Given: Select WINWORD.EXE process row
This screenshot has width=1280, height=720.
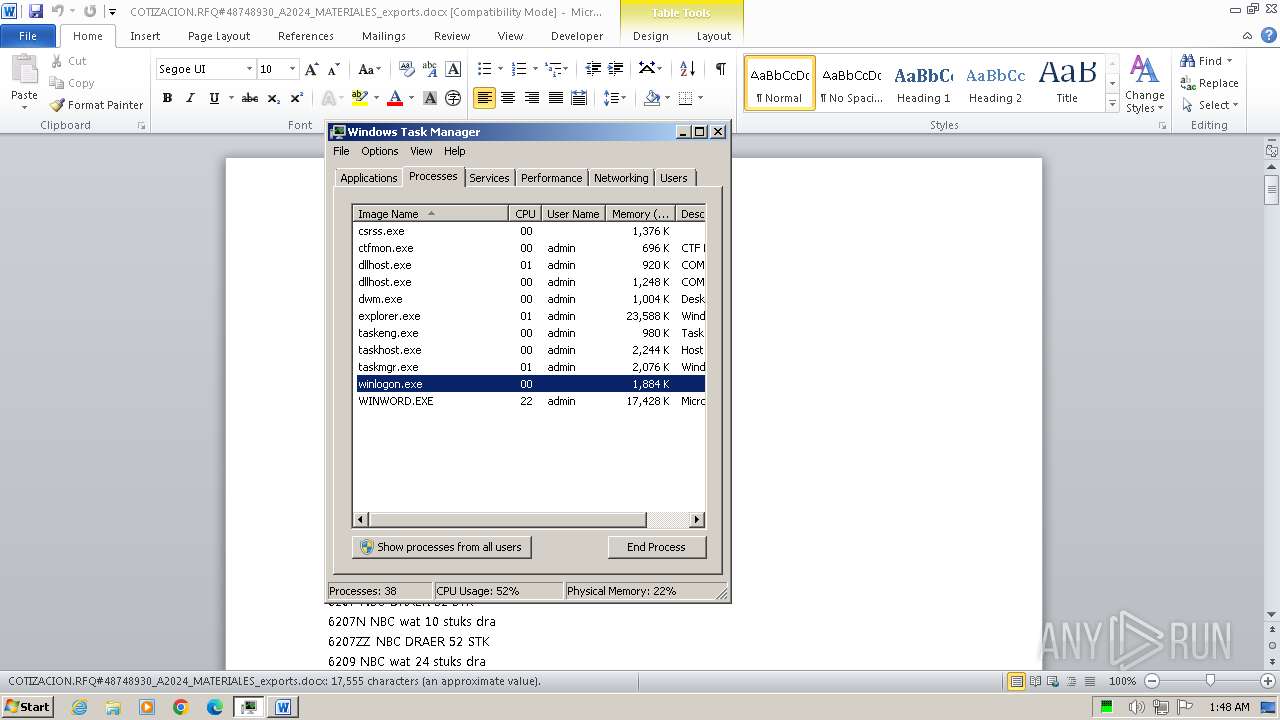Looking at the screenshot, I should (529, 401).
